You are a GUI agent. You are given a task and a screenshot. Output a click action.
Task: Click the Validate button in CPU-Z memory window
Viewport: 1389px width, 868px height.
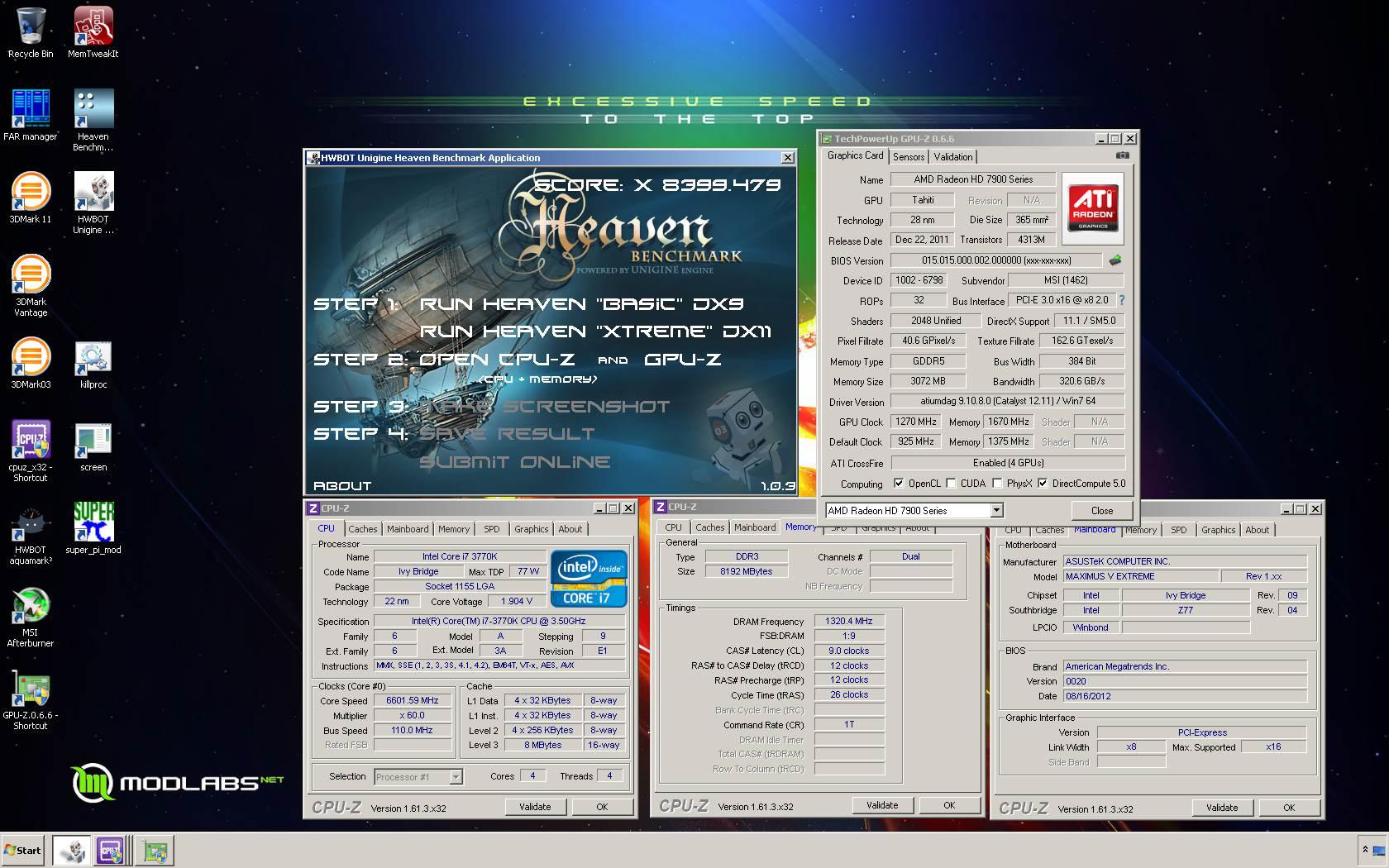881,805
